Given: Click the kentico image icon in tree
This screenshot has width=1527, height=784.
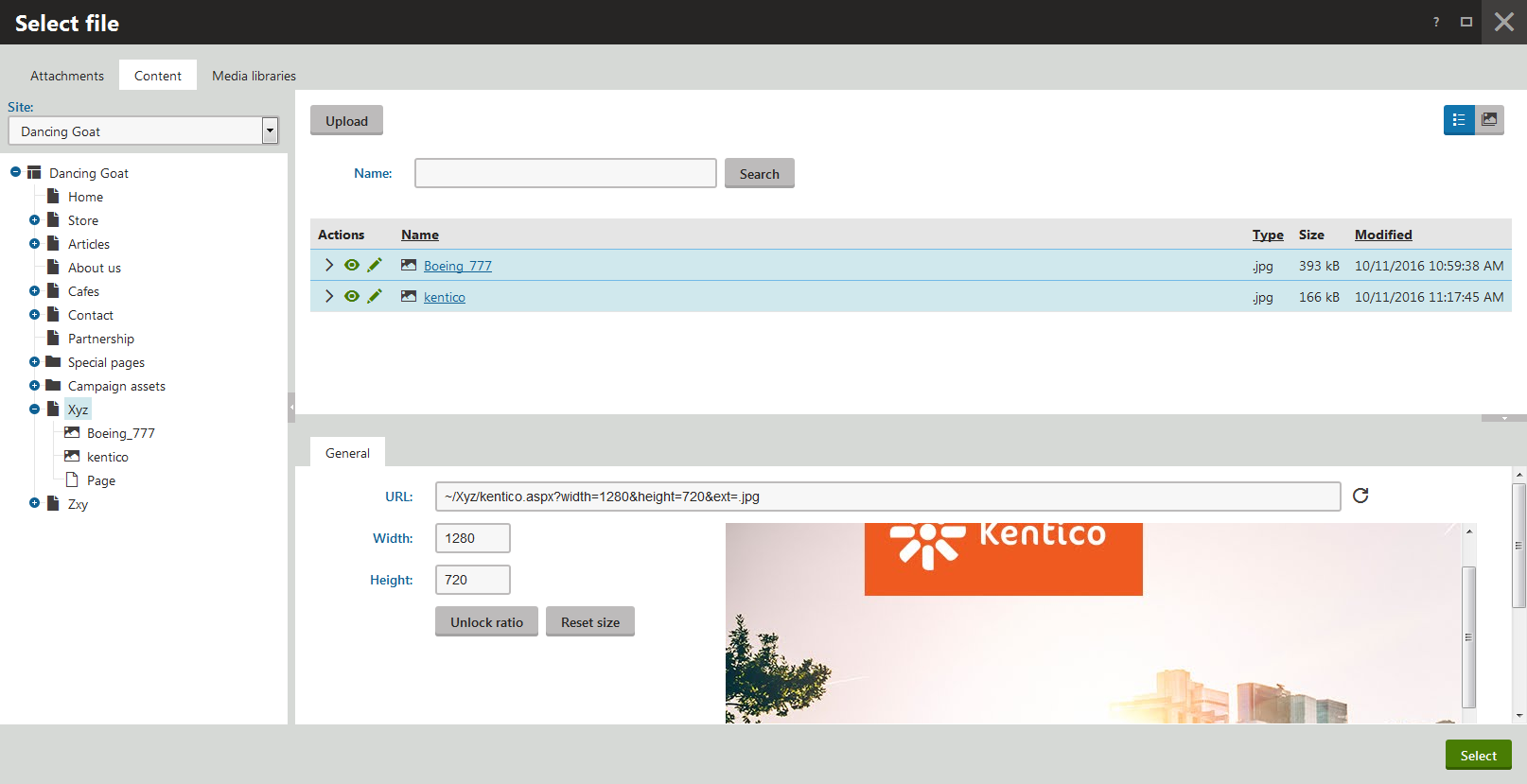Looking at the screenshot, I should (72, 456).
